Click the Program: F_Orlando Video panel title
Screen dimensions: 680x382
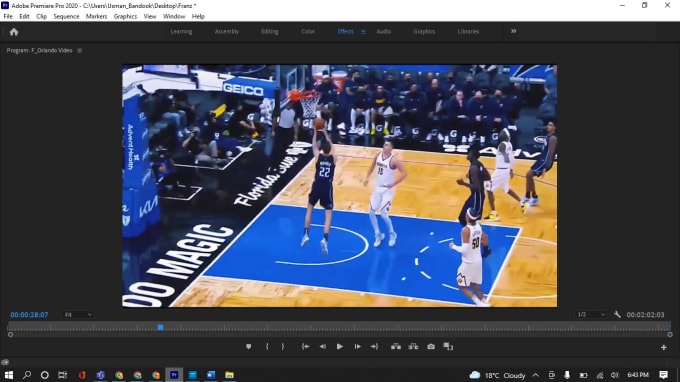pos(39,51)
